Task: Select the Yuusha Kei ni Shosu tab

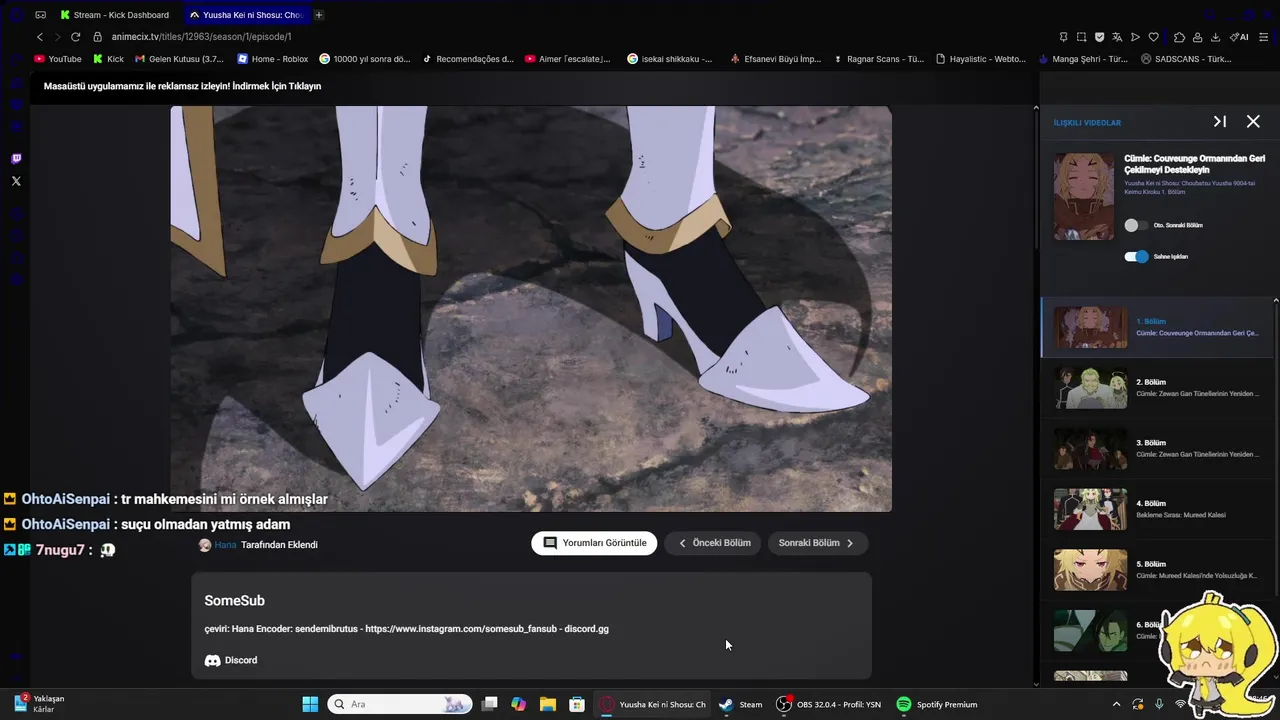Action: pyautogui.click(x=248, y=15)
